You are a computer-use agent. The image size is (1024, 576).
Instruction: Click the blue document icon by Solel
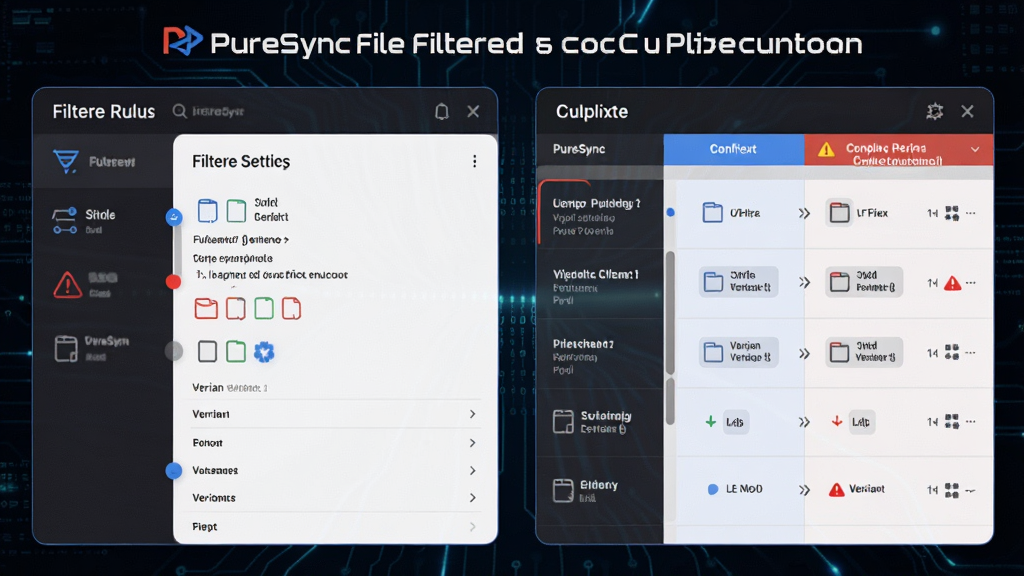click(x=208, y=211)
